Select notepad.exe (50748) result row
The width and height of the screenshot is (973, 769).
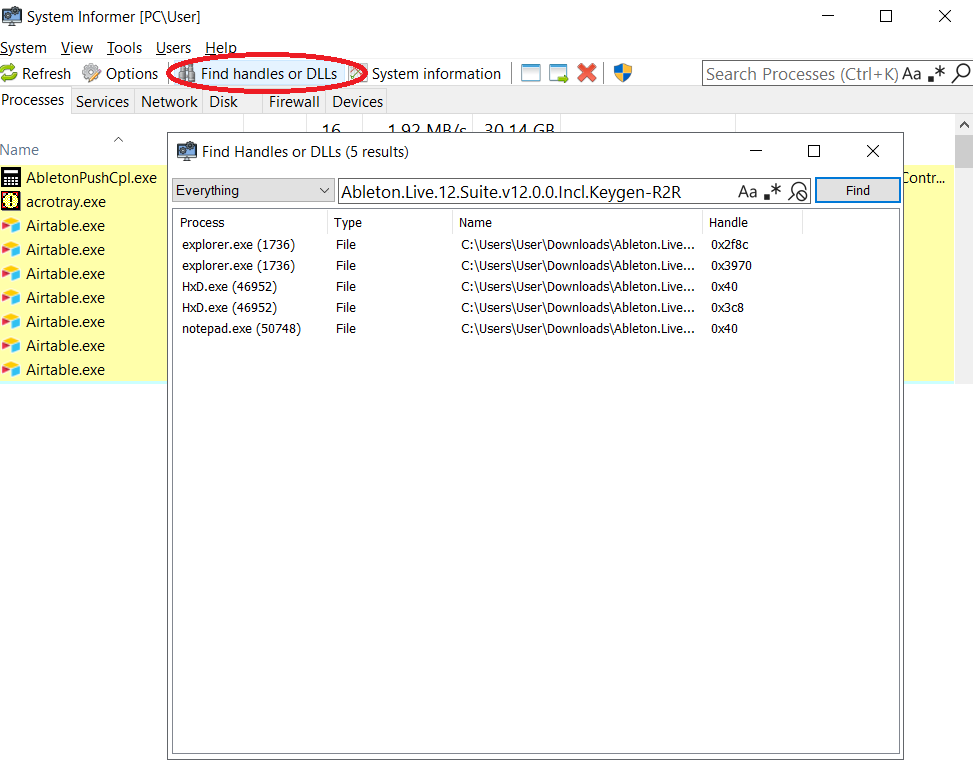pyautogui.click(x=536, y=329)
